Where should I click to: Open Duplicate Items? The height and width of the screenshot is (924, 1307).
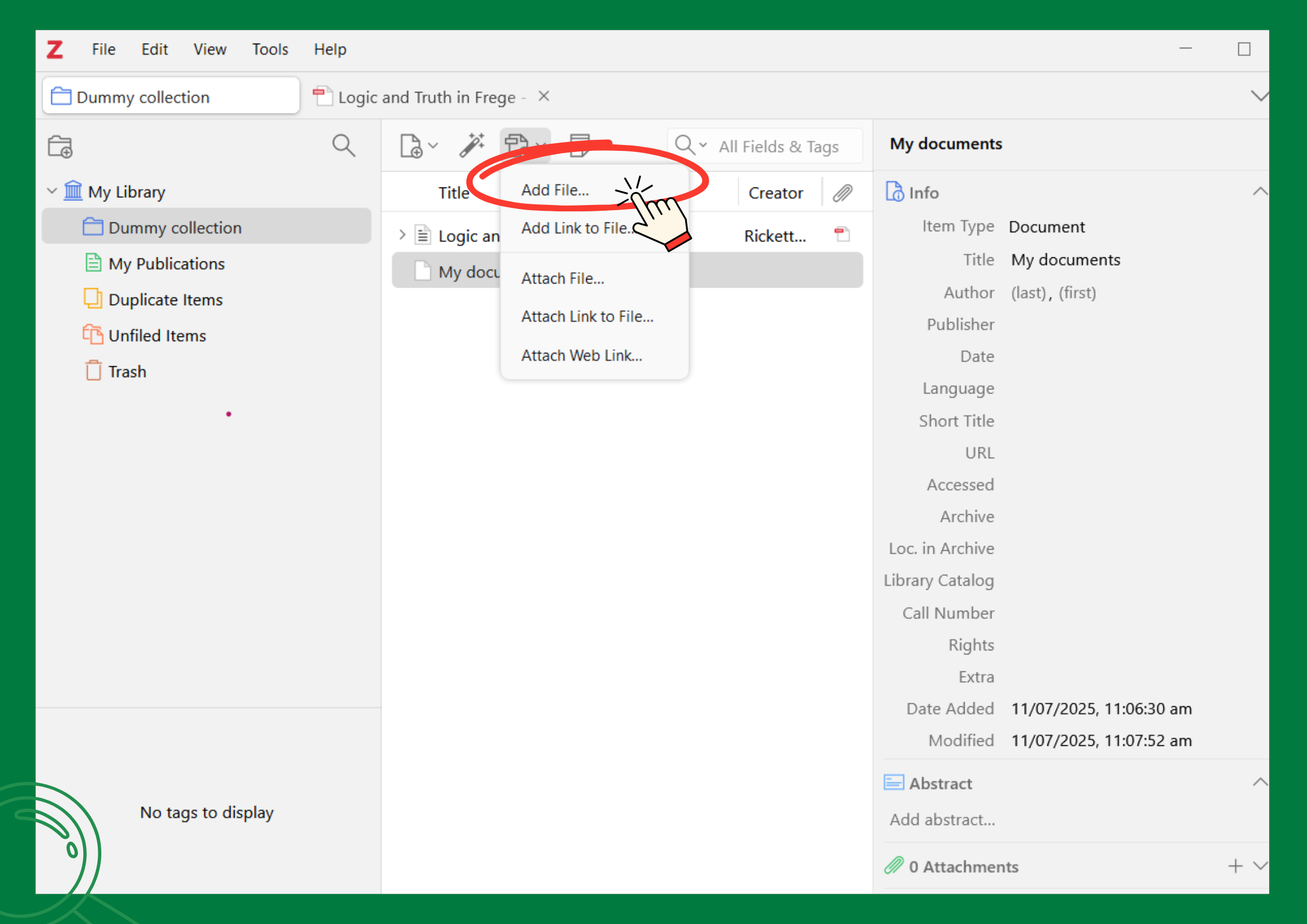pos(165,299)
